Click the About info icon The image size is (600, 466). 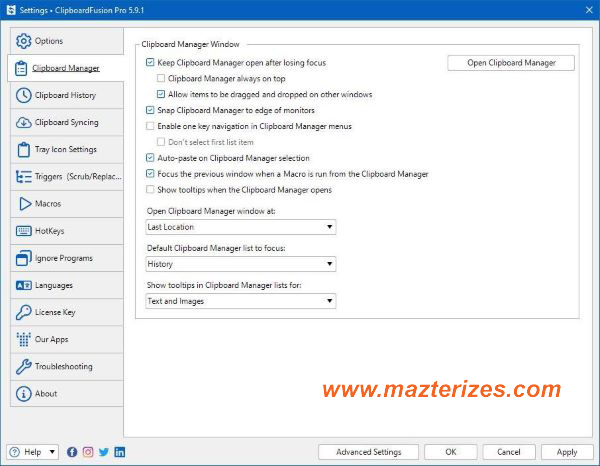click(23, 394)
